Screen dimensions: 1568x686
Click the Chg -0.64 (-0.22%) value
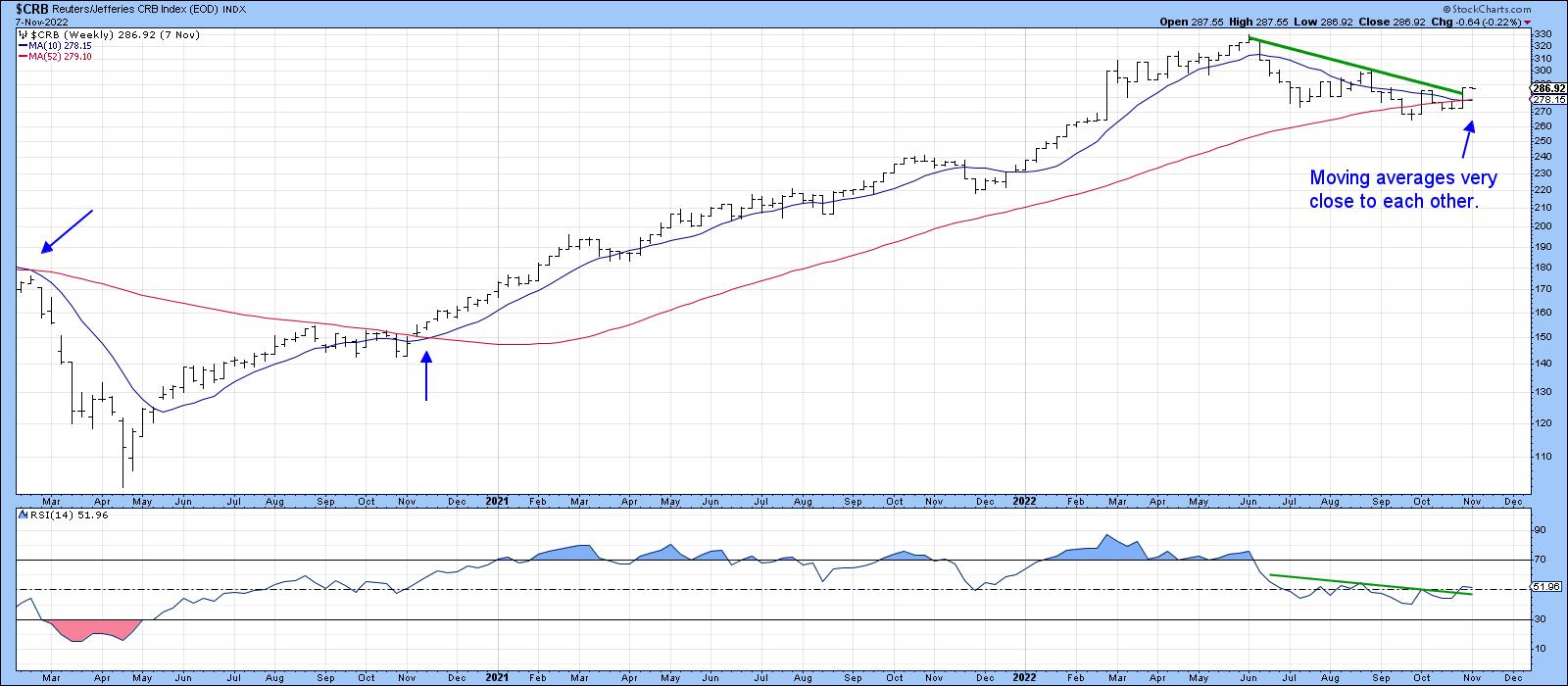[x=1487, y=21]
